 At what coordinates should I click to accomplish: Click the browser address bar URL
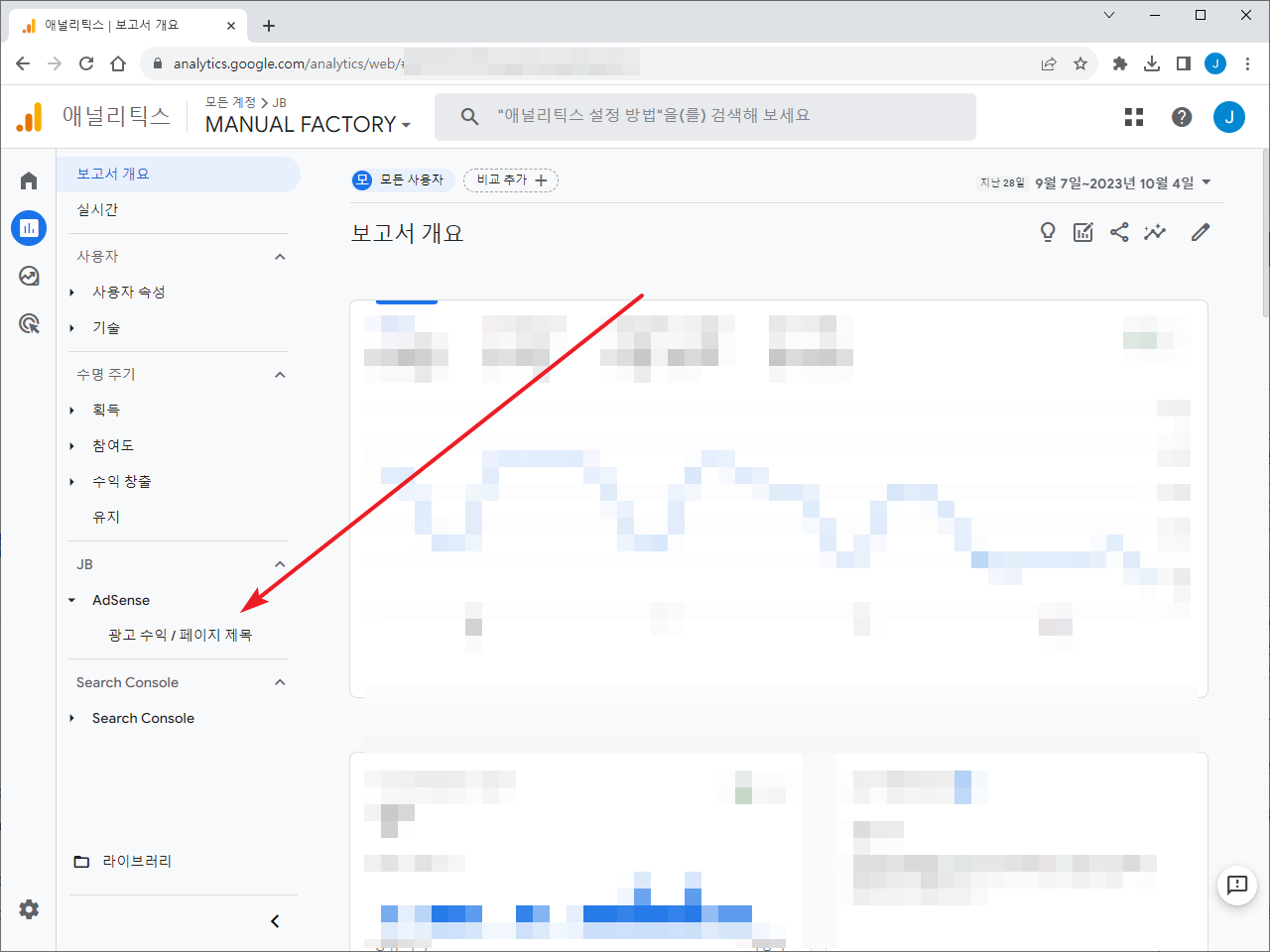tap(288, 63)
